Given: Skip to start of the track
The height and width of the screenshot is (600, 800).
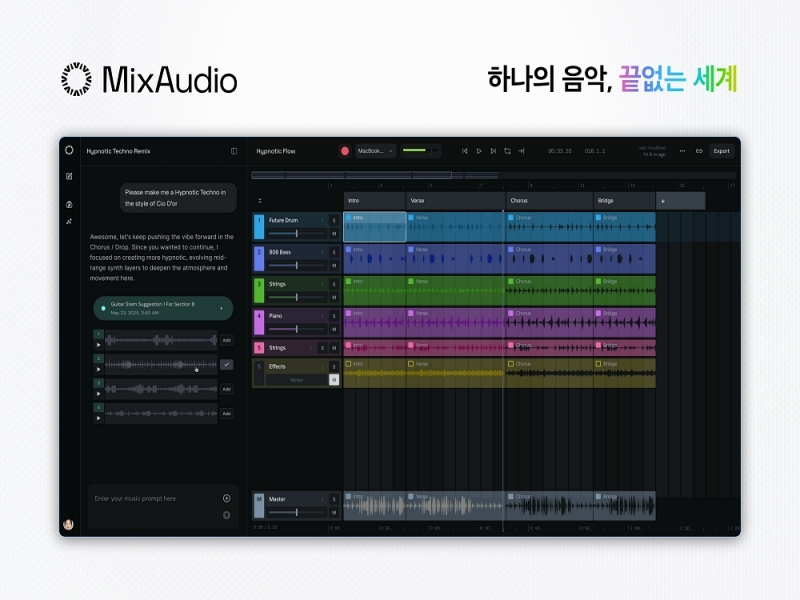Looking at the screenshot, I should [465, 151].
